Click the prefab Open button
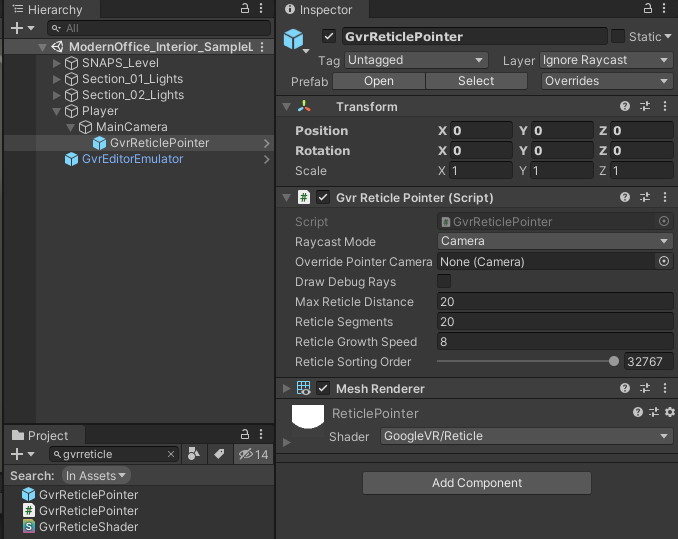This screenshot has width=678, height=539. coord(379,81)
